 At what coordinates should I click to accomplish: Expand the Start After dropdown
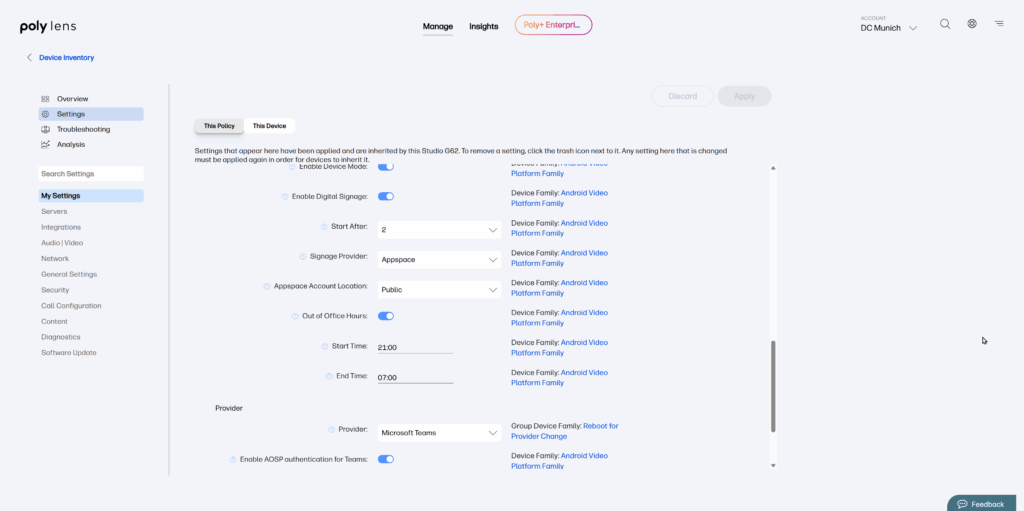[x=439, y=230]
